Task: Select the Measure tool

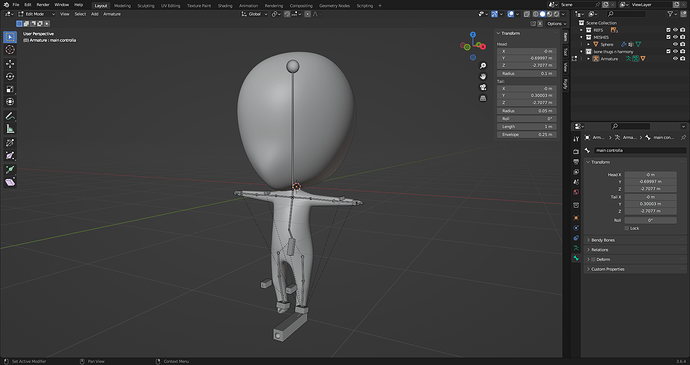Action: (x=10, y=129)
